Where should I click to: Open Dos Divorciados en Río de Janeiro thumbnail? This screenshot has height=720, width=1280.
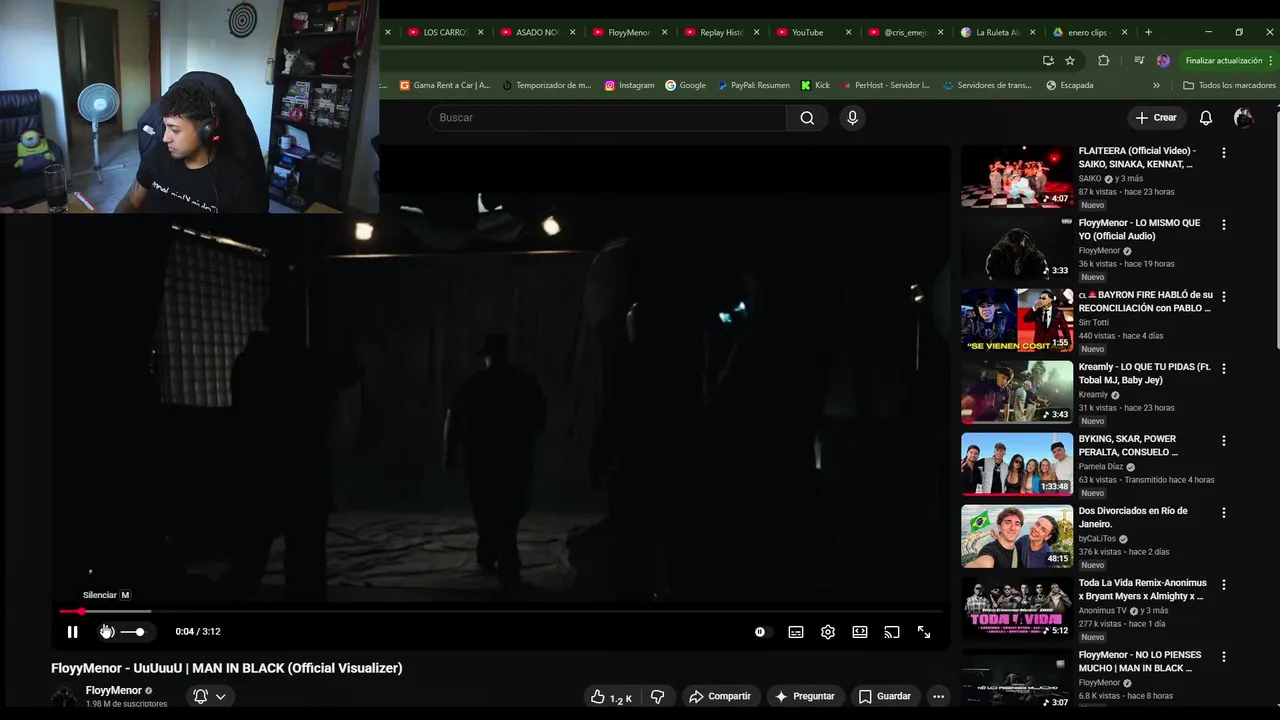1017,536
